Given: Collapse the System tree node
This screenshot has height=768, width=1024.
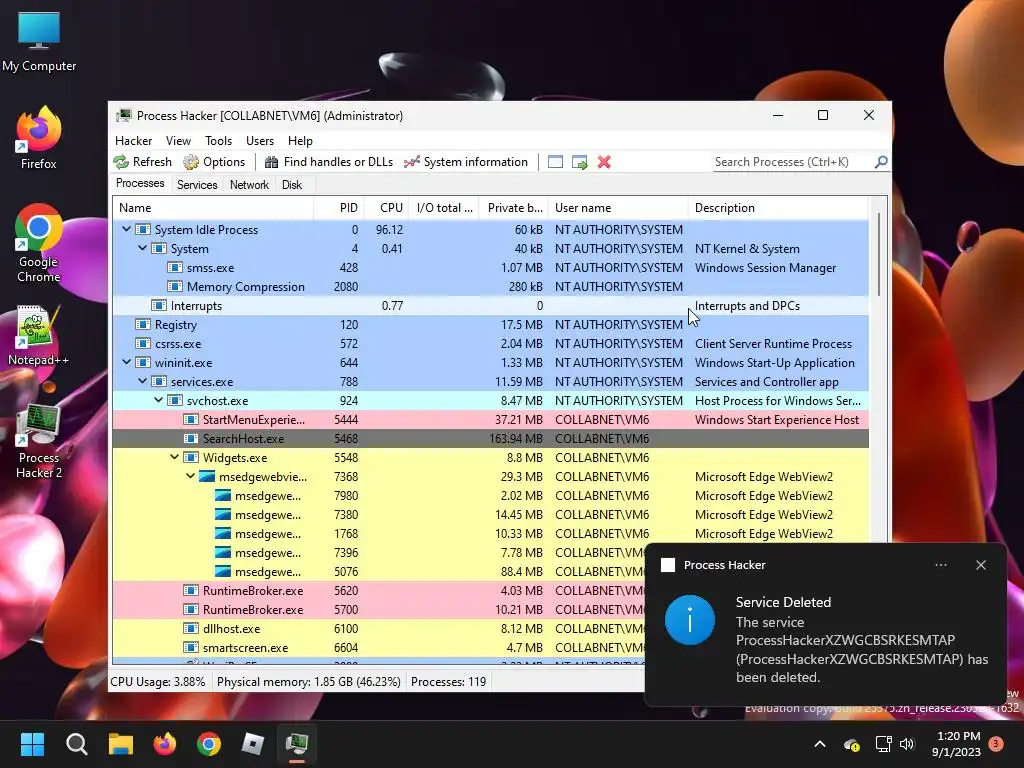Looking at the screenshot, I should (x=142, y=248).
